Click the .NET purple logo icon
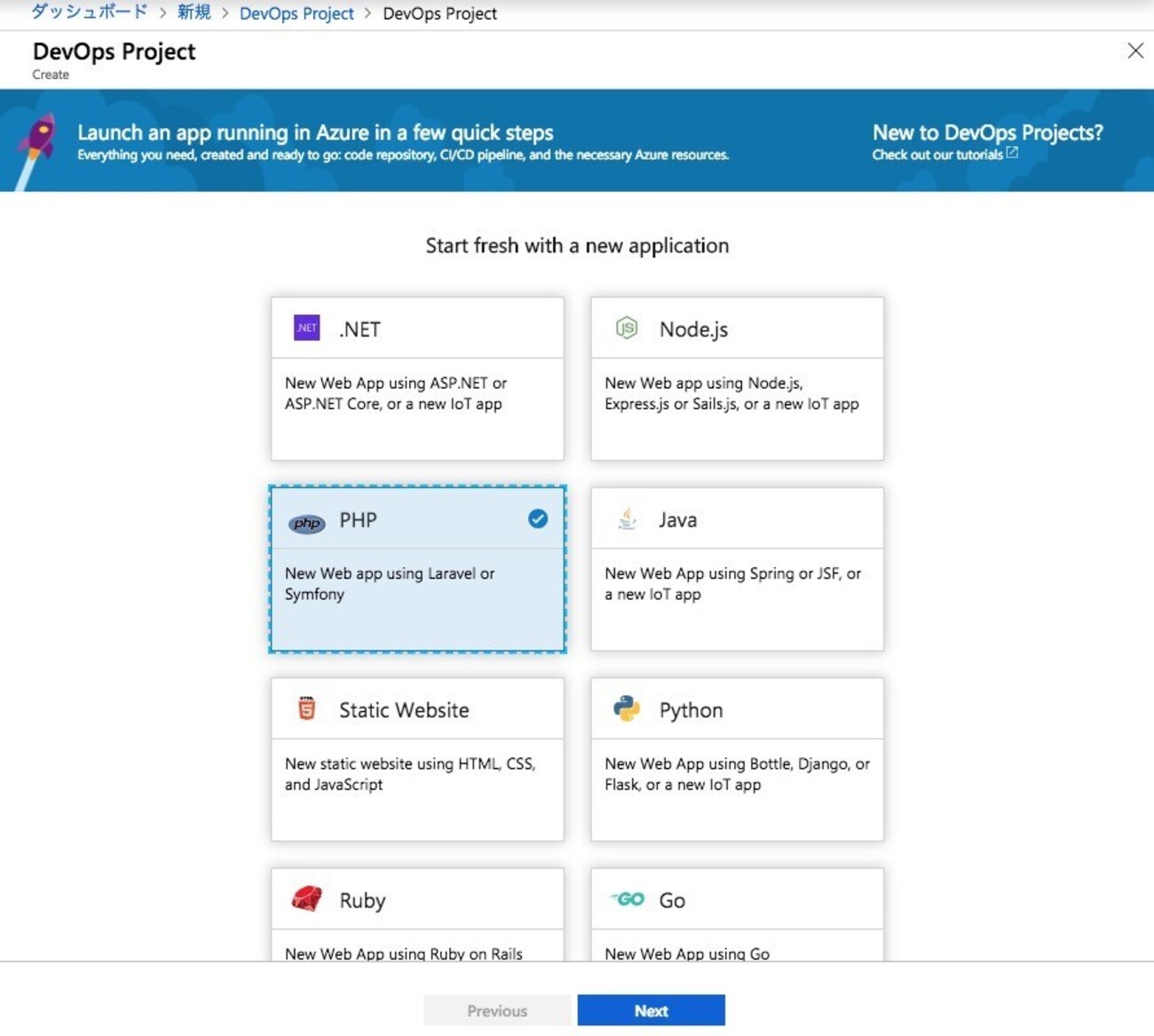Screen dimensions: 1154x1036 [x=306, y=328]
